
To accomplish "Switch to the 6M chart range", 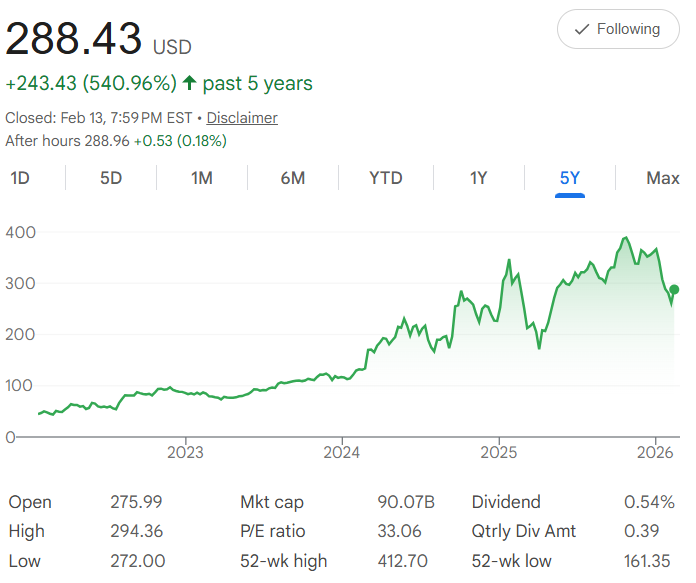I will click(x=293, y=178).
